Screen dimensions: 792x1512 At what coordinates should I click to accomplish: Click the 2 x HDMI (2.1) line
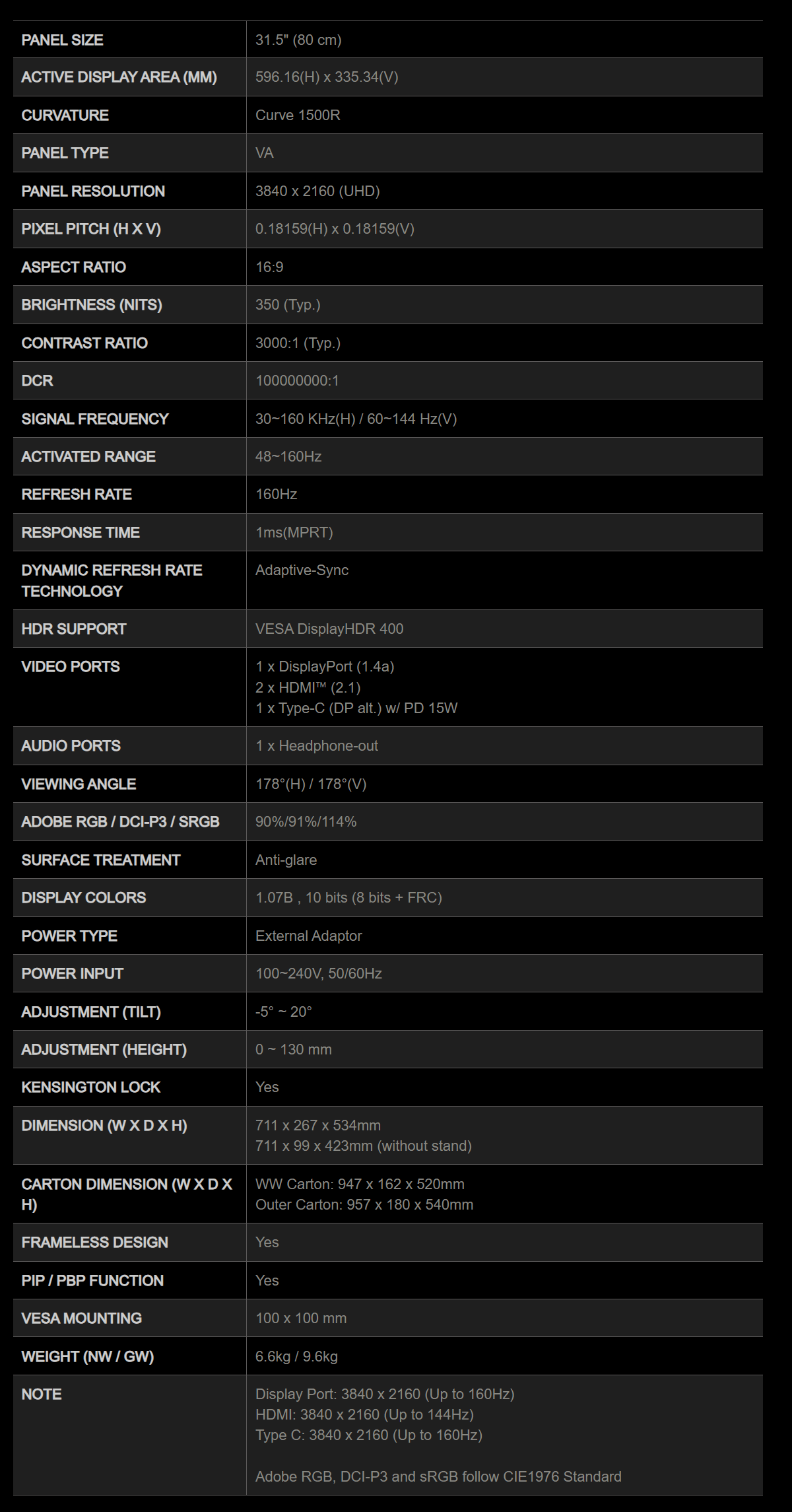(308, 687)
